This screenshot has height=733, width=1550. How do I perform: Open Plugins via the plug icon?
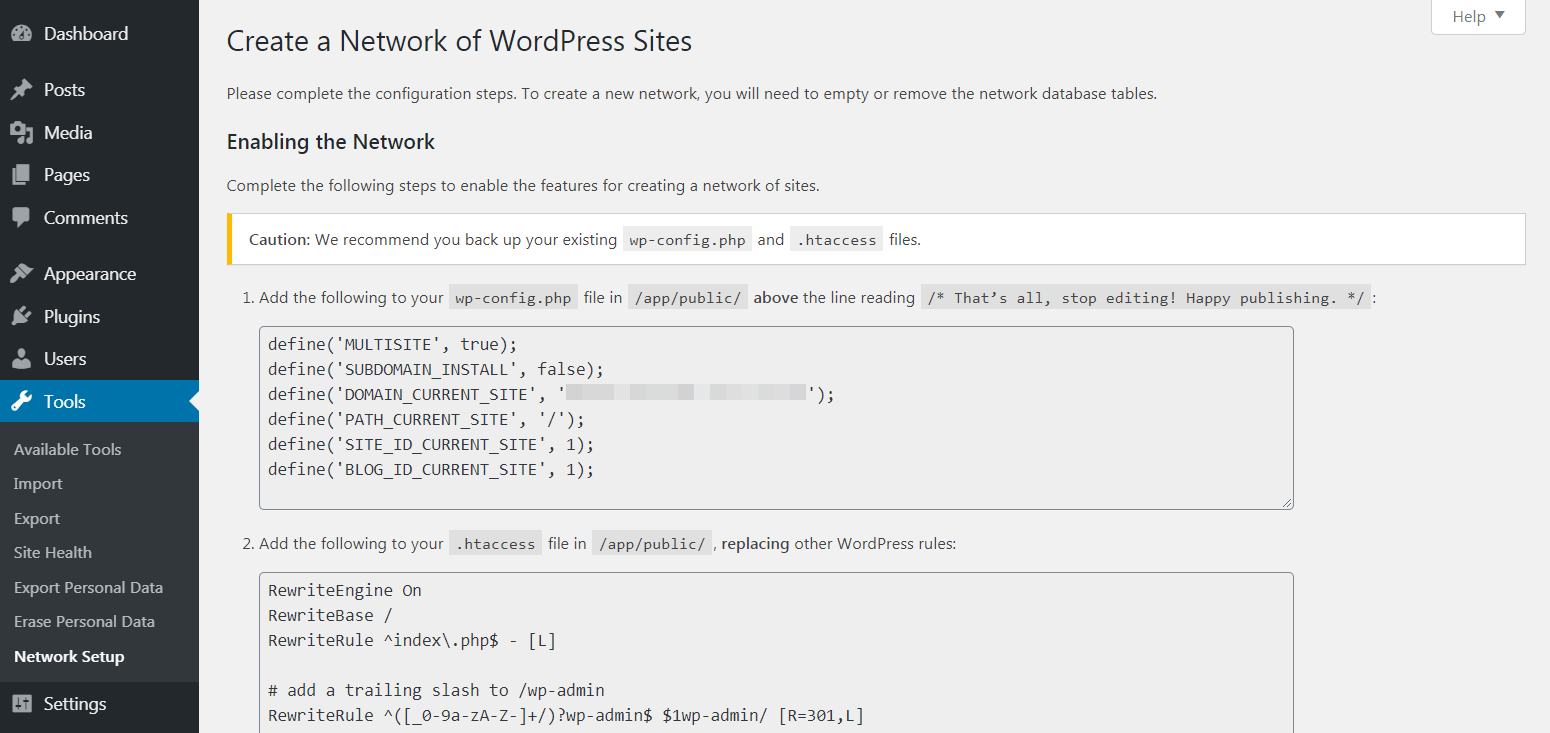tap(22, 316)
